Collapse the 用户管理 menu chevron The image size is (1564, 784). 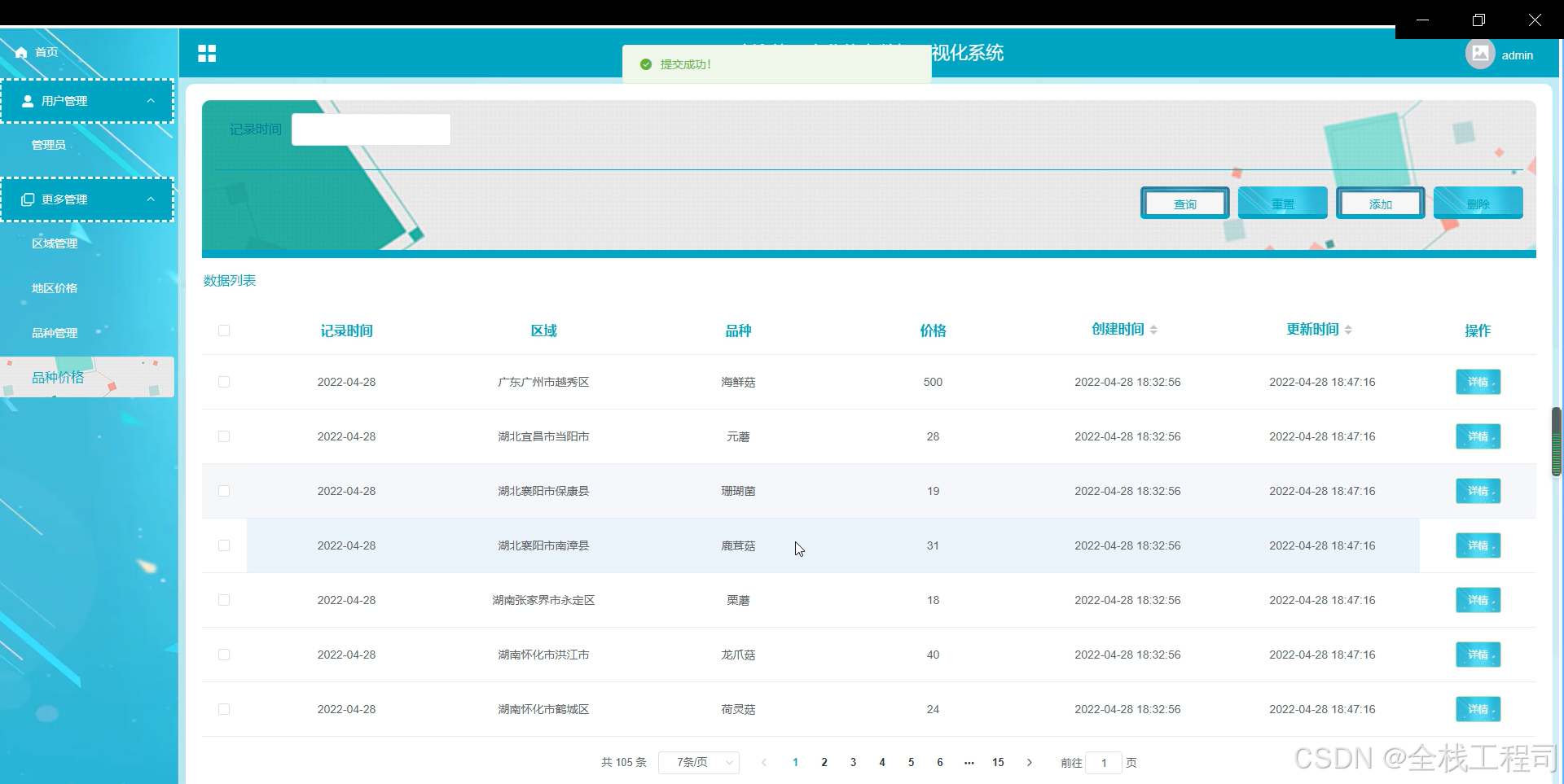point(151,101)
